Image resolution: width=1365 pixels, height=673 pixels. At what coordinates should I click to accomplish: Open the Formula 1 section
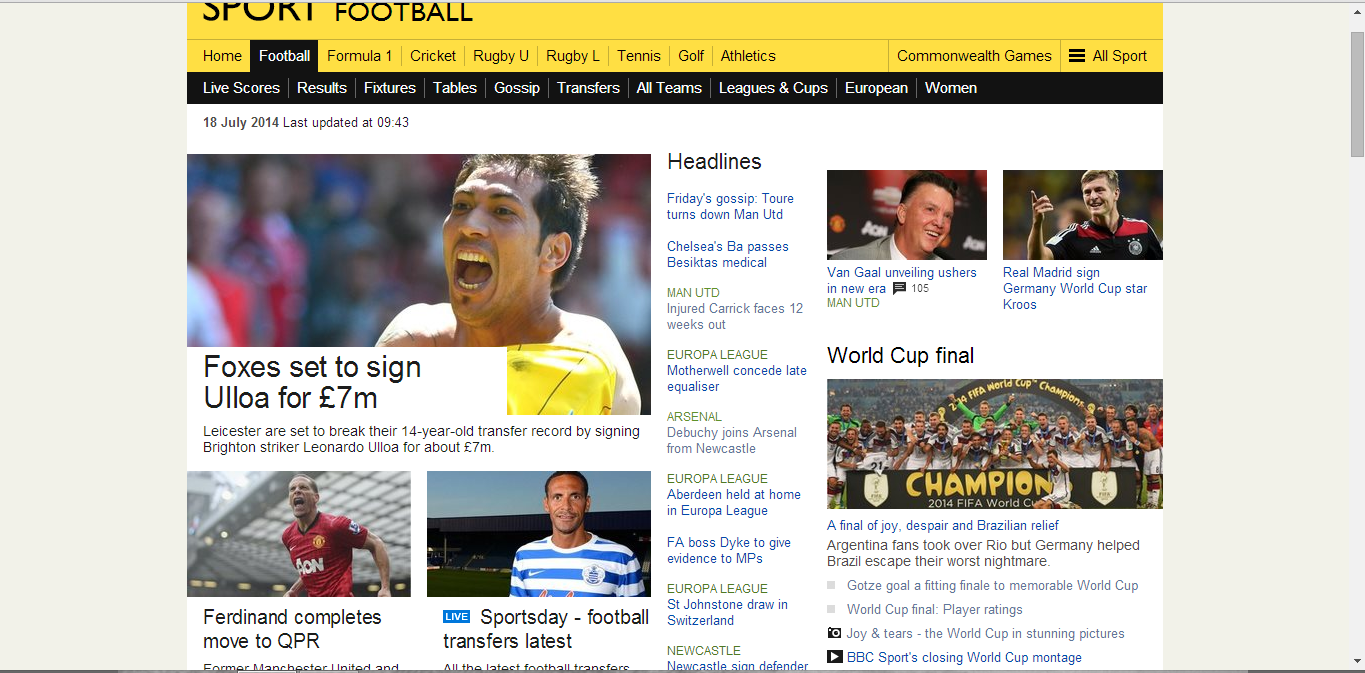[359, 56]
